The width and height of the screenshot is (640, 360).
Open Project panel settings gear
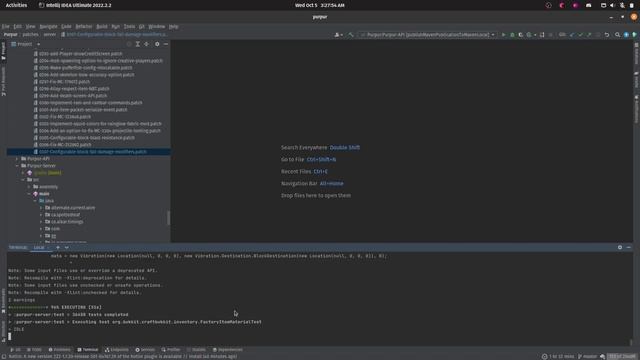(157, 44)
